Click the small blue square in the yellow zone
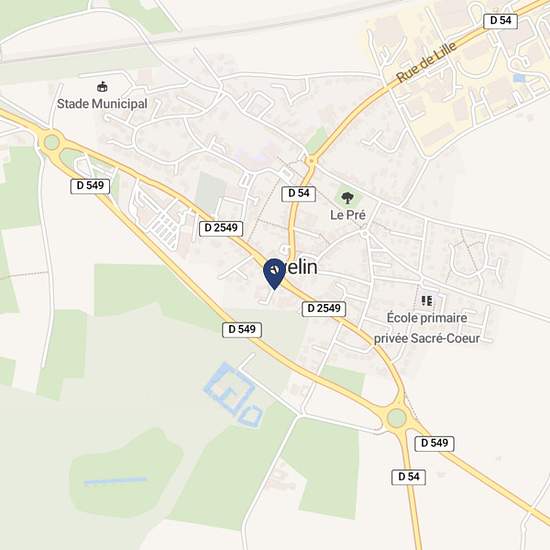The width and height of the screenshot is (550, 550). pos(519,78)
